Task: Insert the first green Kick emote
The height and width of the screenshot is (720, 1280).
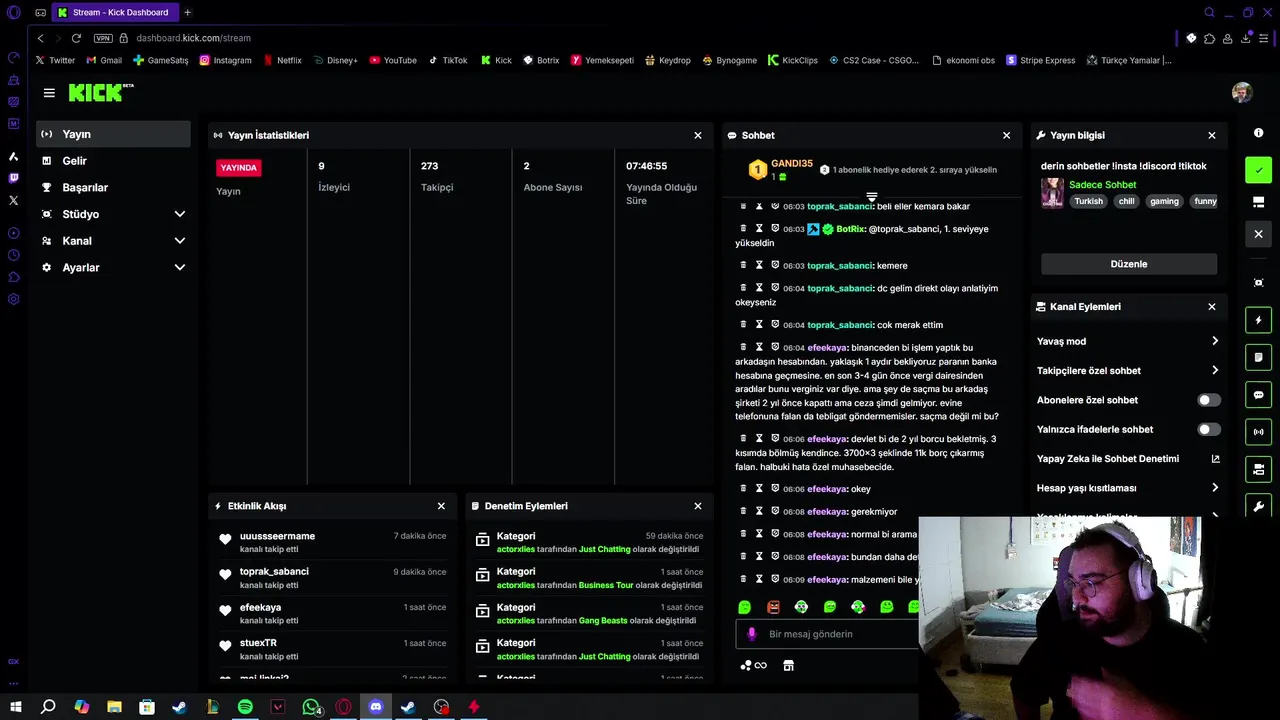Action: tap(744, 607)
